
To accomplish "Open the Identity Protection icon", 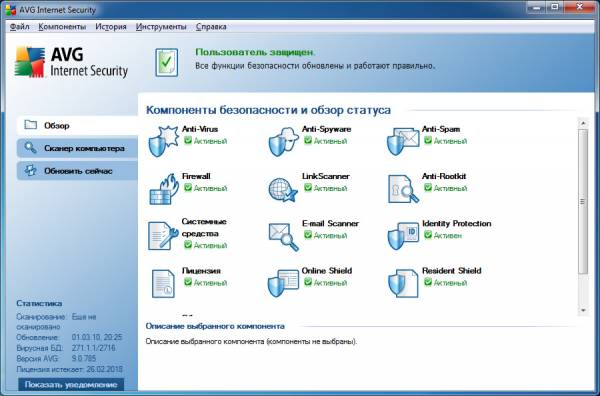I will [x=403, y=236].
